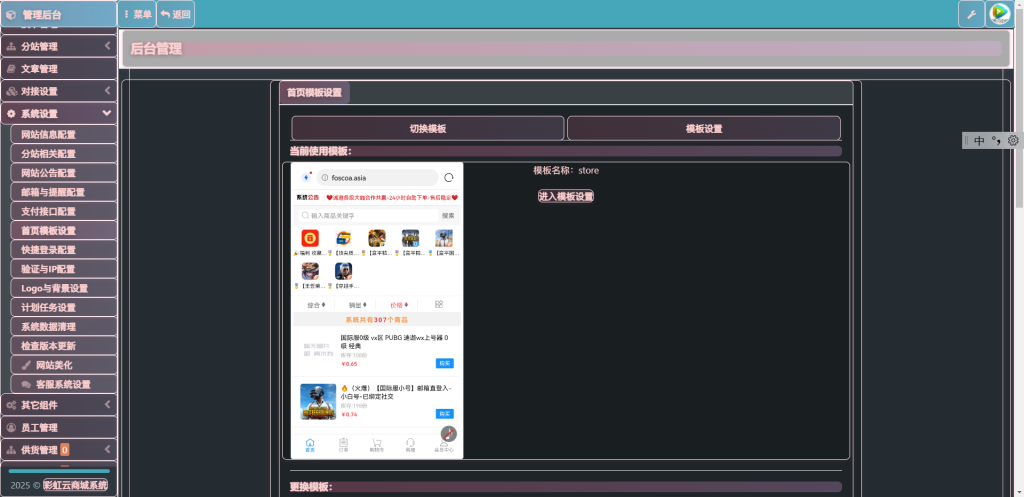
Task: Click the reload icon in template preview
Action: pyautogui.click(x=449, y=177)
